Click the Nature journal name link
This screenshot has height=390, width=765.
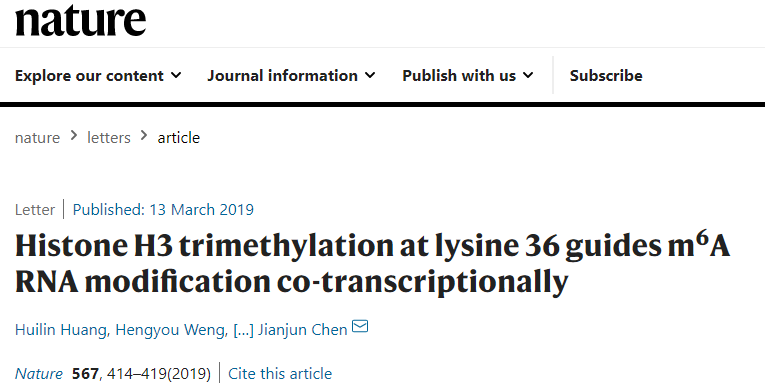coord(39,374)
